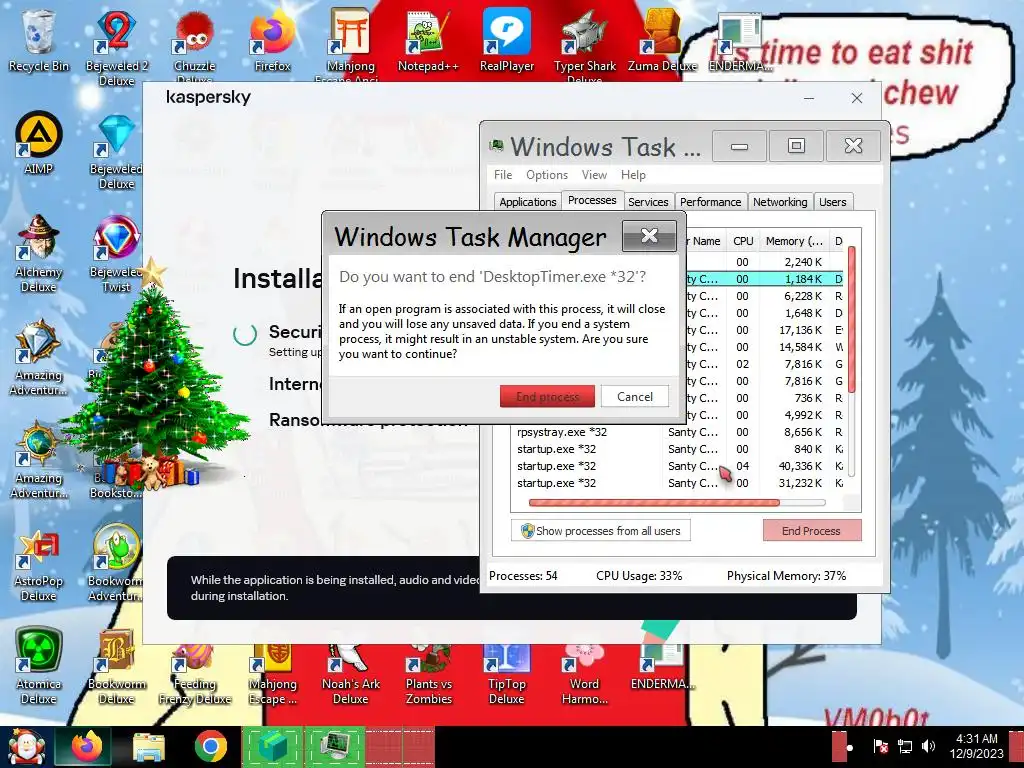Open the network tray icon
This screenshot has height=768, width=1024.
pos(904,745)
